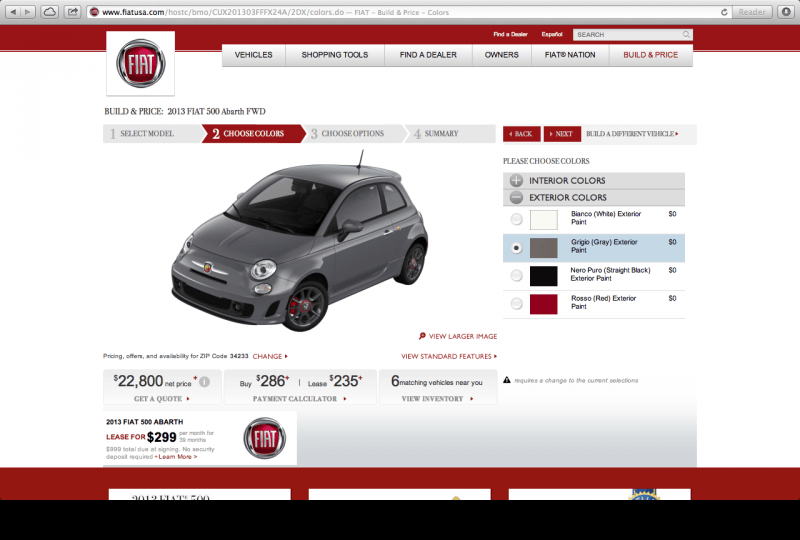This screenshot has height=540, width=800.
Task: Click the $22,800 net price text
Action: click(153, 381)
